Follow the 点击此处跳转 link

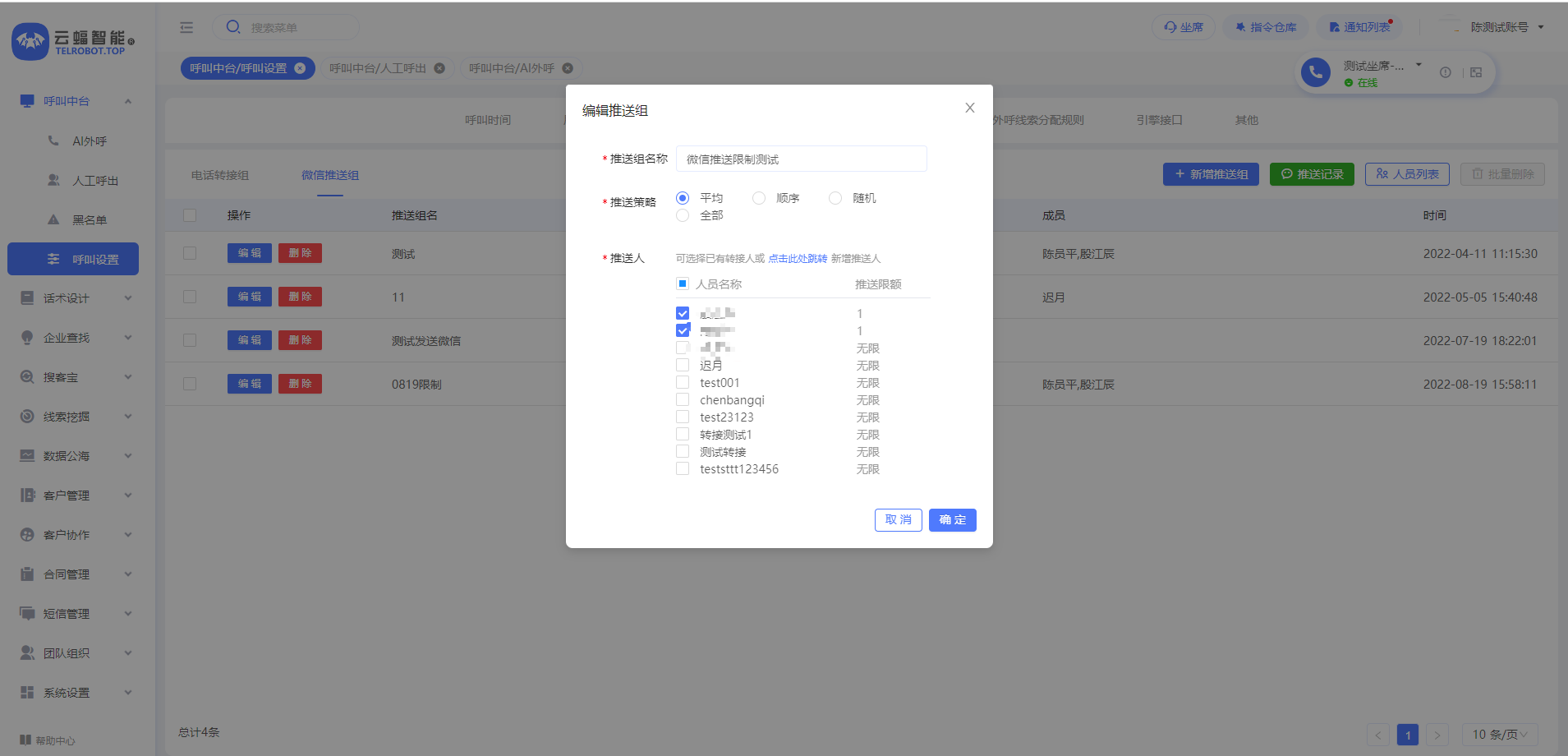[x=798, y=258]
